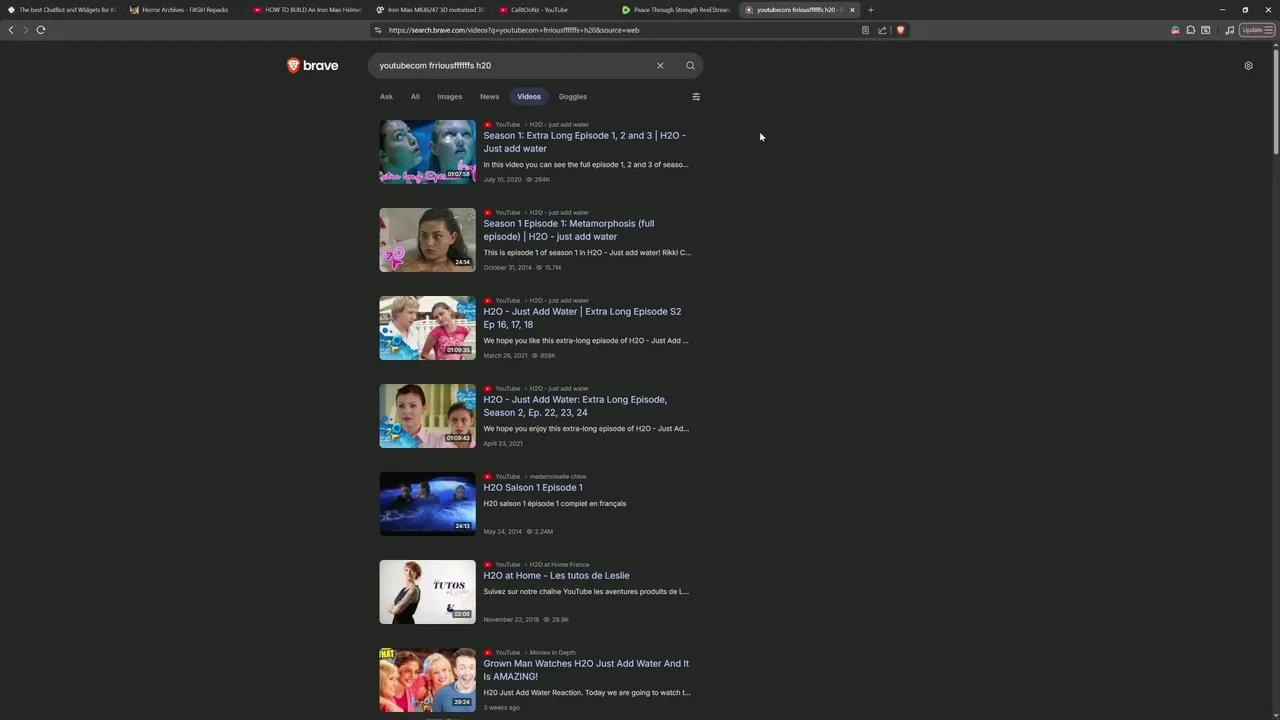The image size is (1280, 720).
Task: Open 'Grown Man Watches H2O Just Add Water' link
Action: [x=586, y=670]
